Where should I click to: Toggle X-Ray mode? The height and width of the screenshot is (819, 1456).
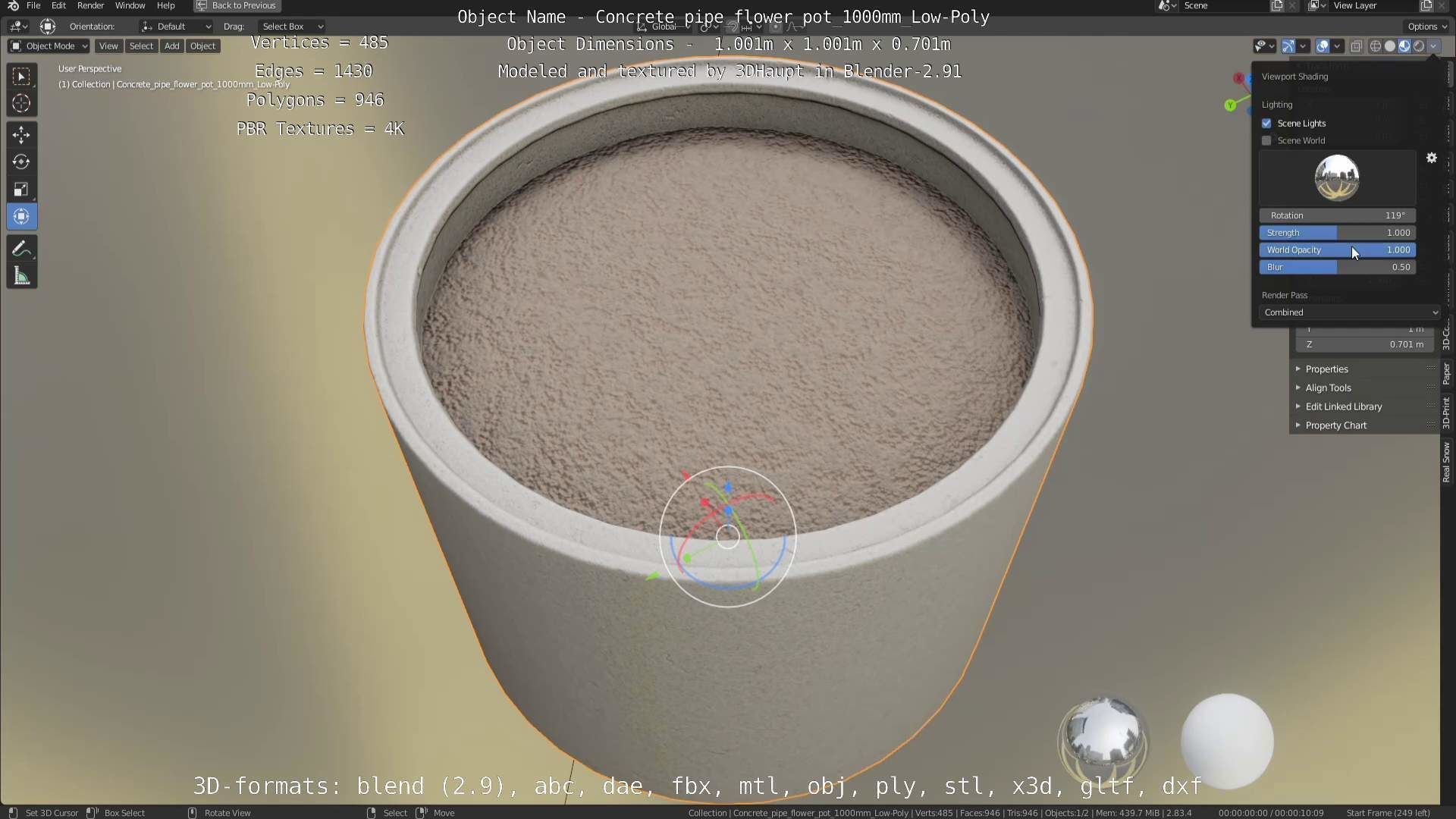(x=1357, y=46)
